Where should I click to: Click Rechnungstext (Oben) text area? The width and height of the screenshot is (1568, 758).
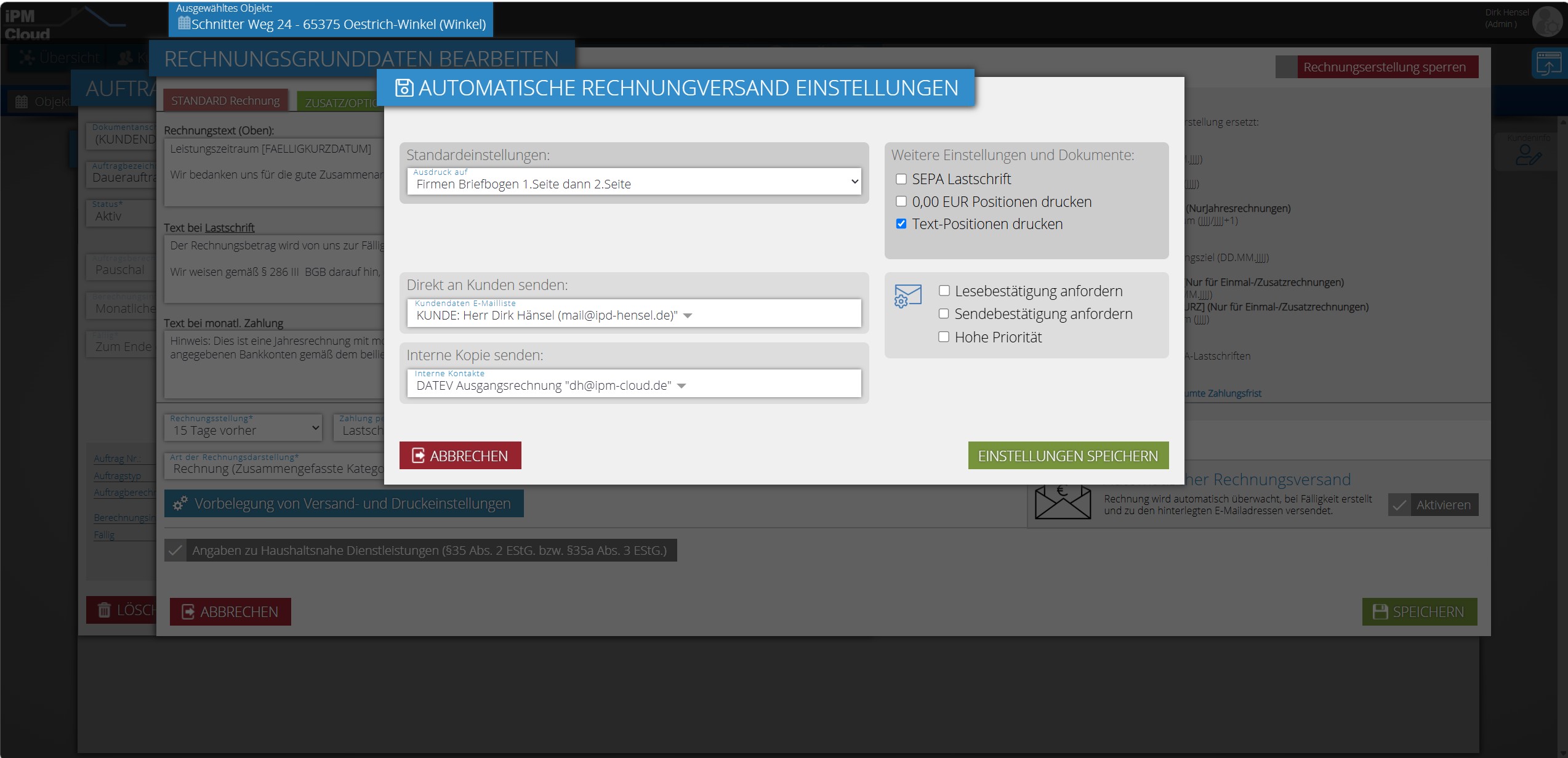[x=275, y=172]
